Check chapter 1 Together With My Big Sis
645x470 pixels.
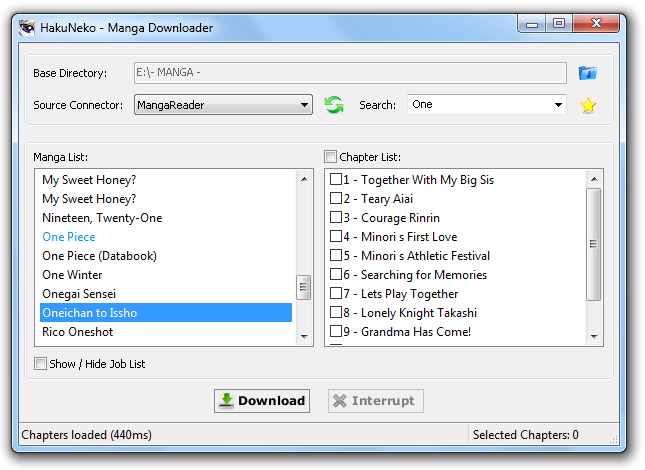pos(336,179)
